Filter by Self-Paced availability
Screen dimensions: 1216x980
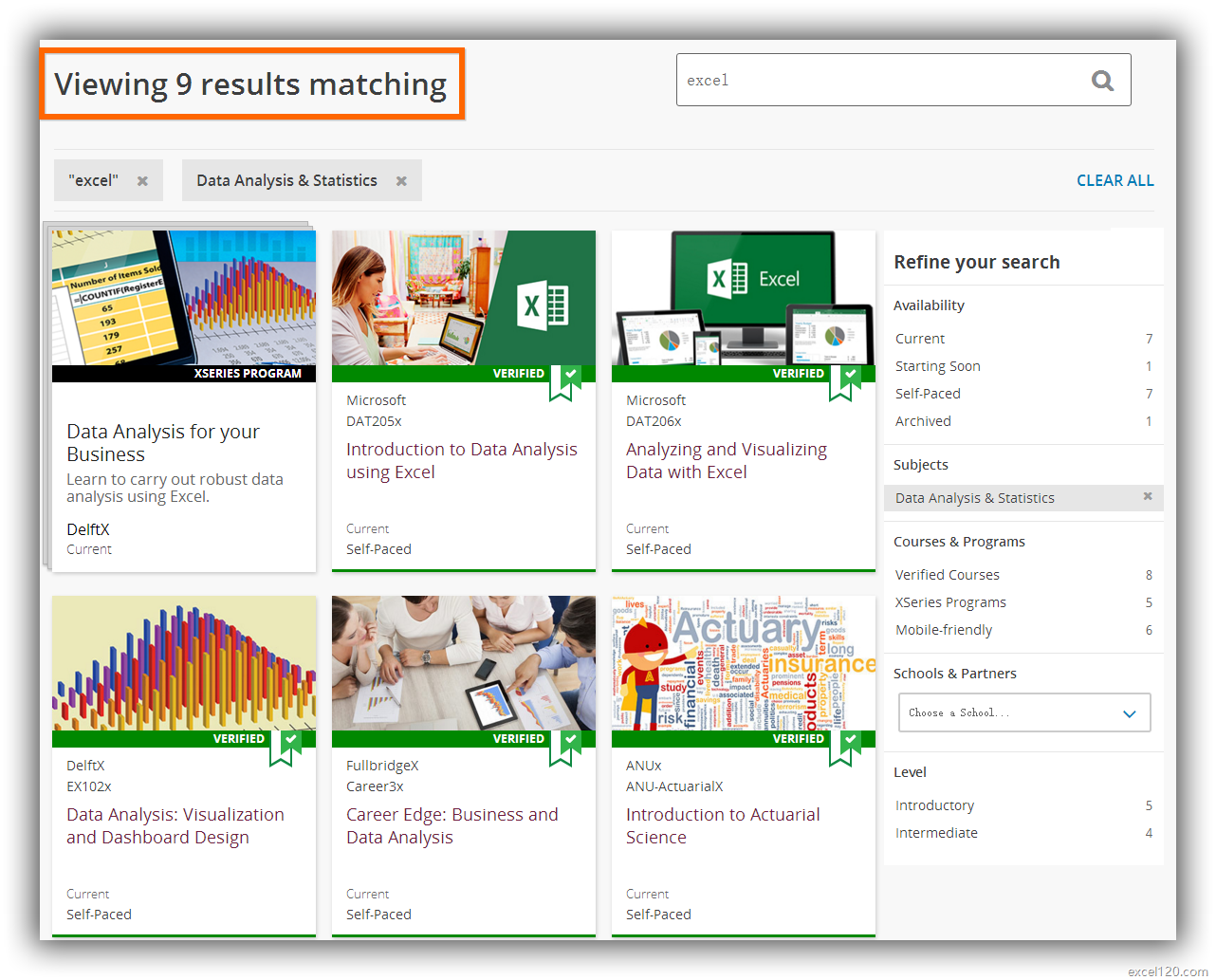[x=1023, y=394]
